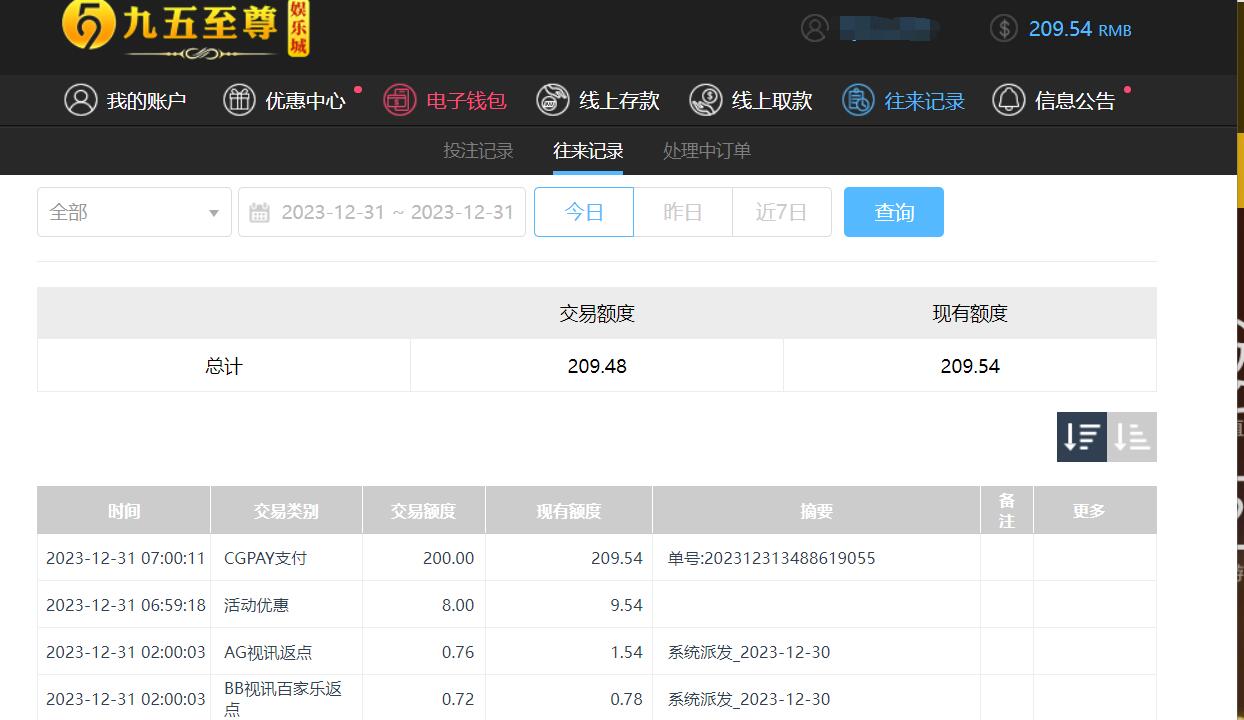This screenshot has height=720, width=1244.
Task: Click the 现有额度 table column header
Action: tap(569, 511)
